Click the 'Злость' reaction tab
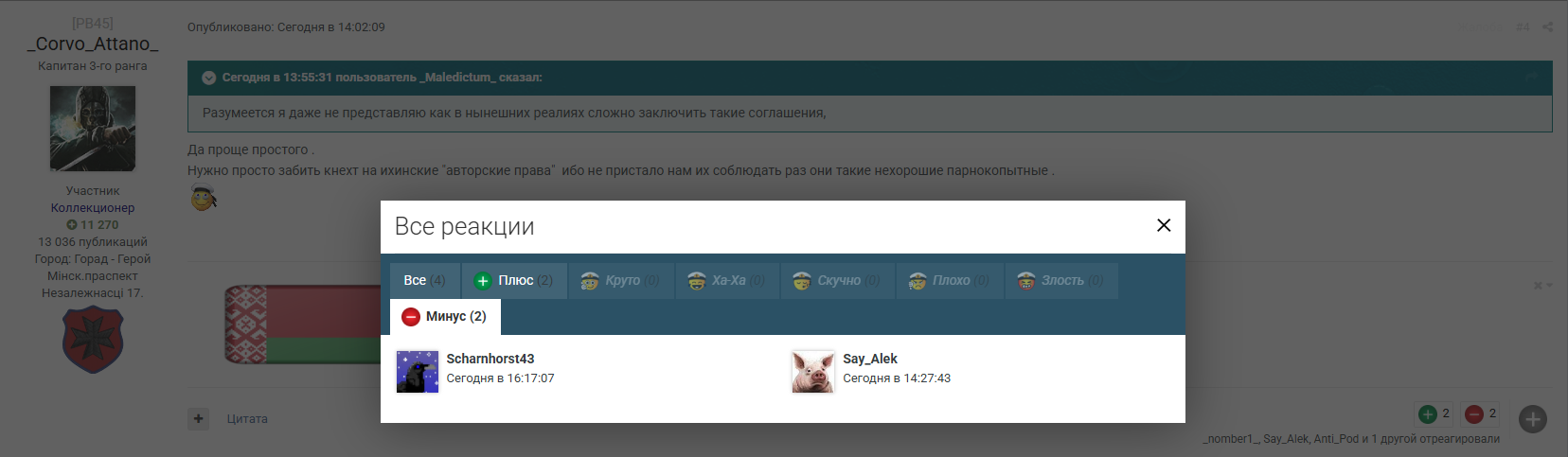This screenshot has width=1568, height=457. 1060,281
